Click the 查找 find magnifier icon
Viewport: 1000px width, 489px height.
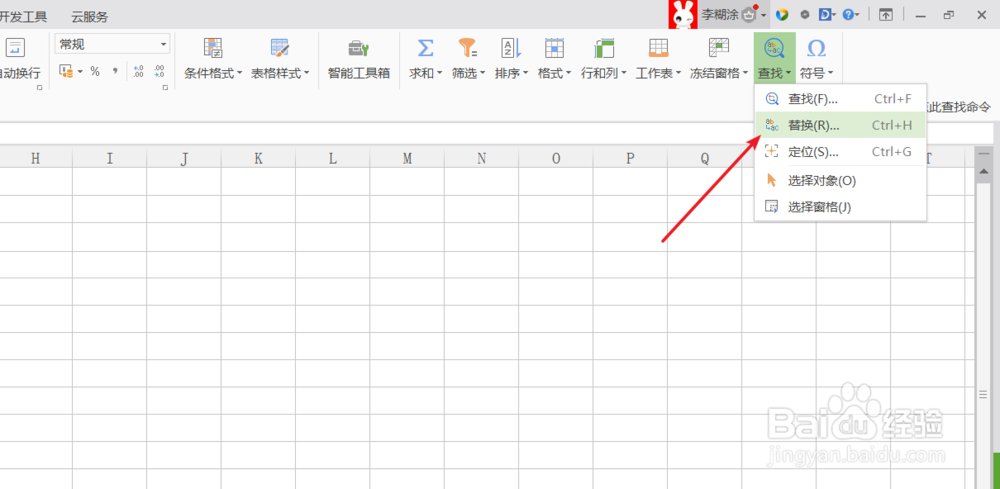tap(774, 48)
